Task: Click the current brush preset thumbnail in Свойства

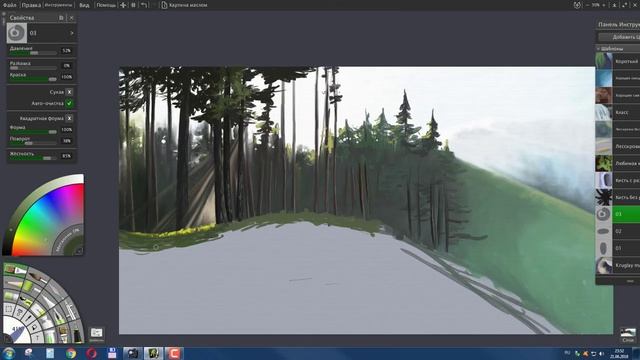Action: click(x=17, y=33)
